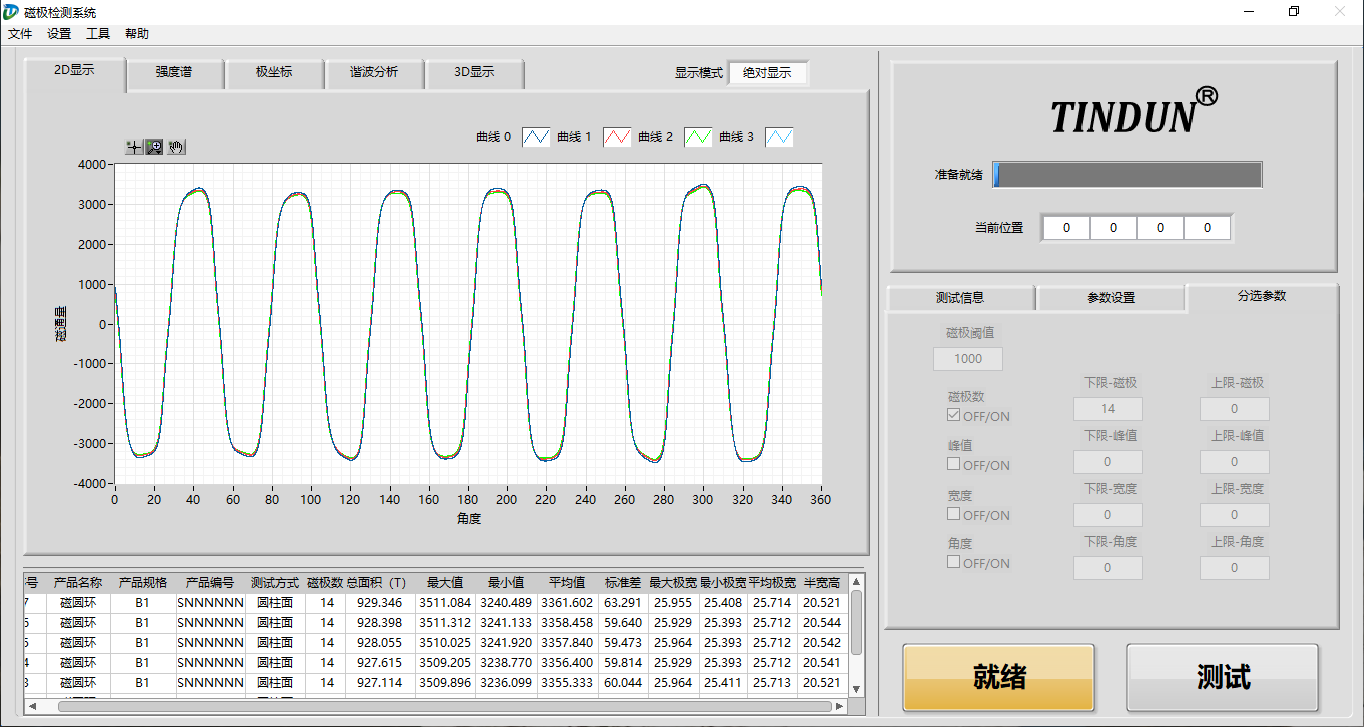The height and width of the screenshot is (727, 1364).
Task: Click the 曲线 0 blue line swatch
Action: coord(537,137)
